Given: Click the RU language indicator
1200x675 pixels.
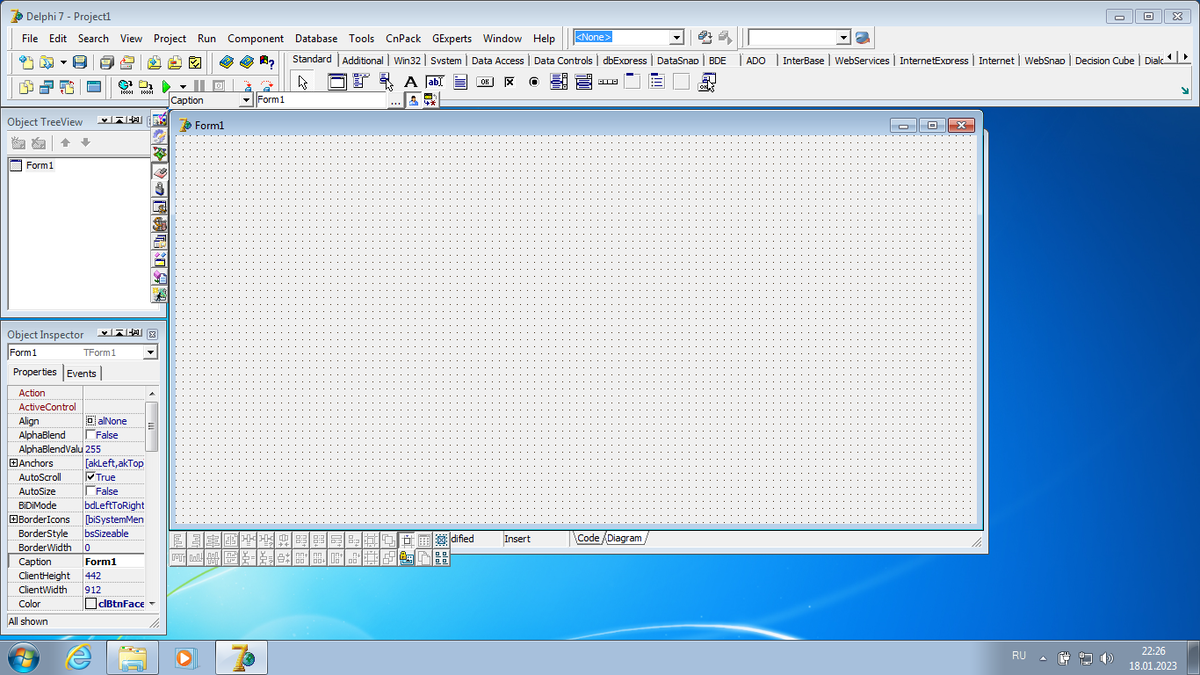Looking at the screenshot, I should tap(1019, 656).
